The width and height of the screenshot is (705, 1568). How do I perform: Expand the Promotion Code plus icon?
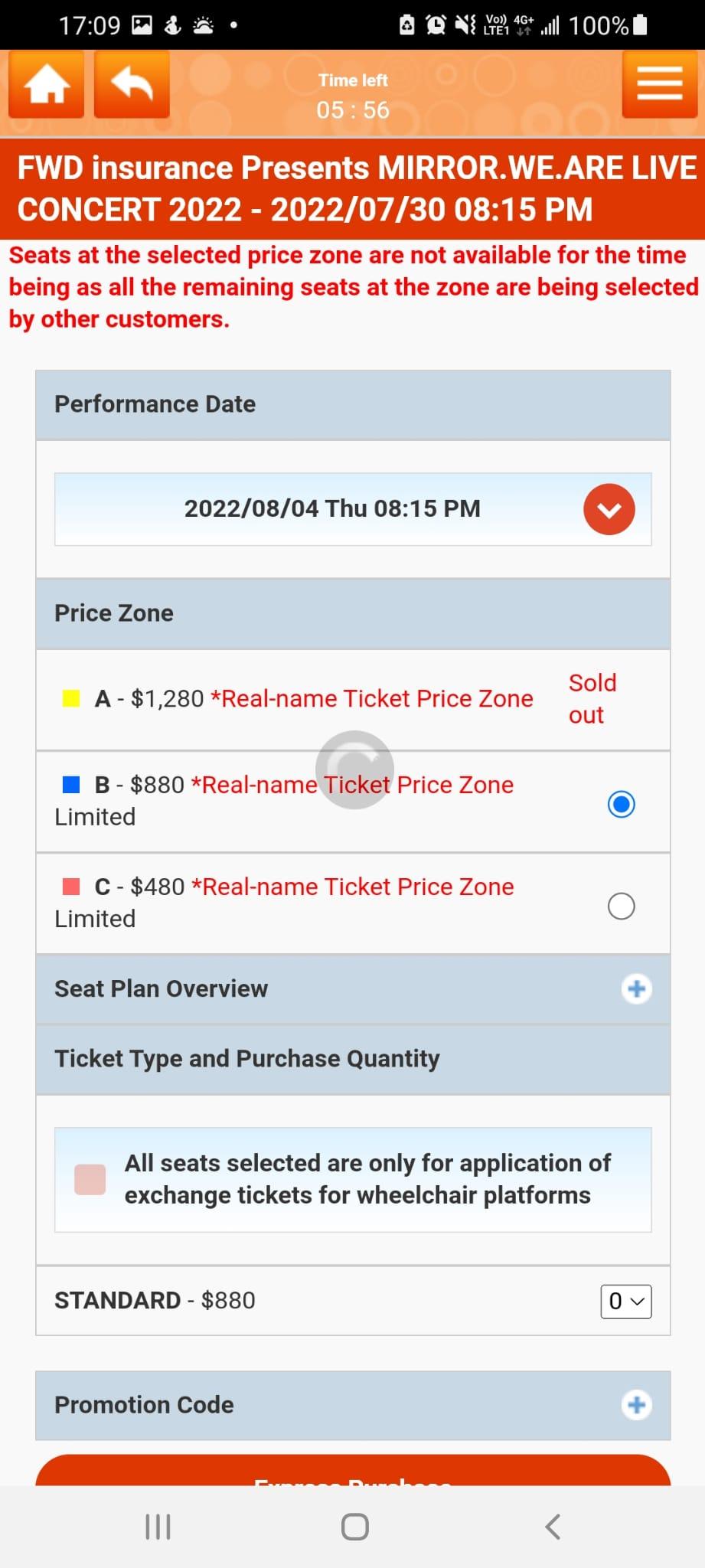(x=636, y=1405)
